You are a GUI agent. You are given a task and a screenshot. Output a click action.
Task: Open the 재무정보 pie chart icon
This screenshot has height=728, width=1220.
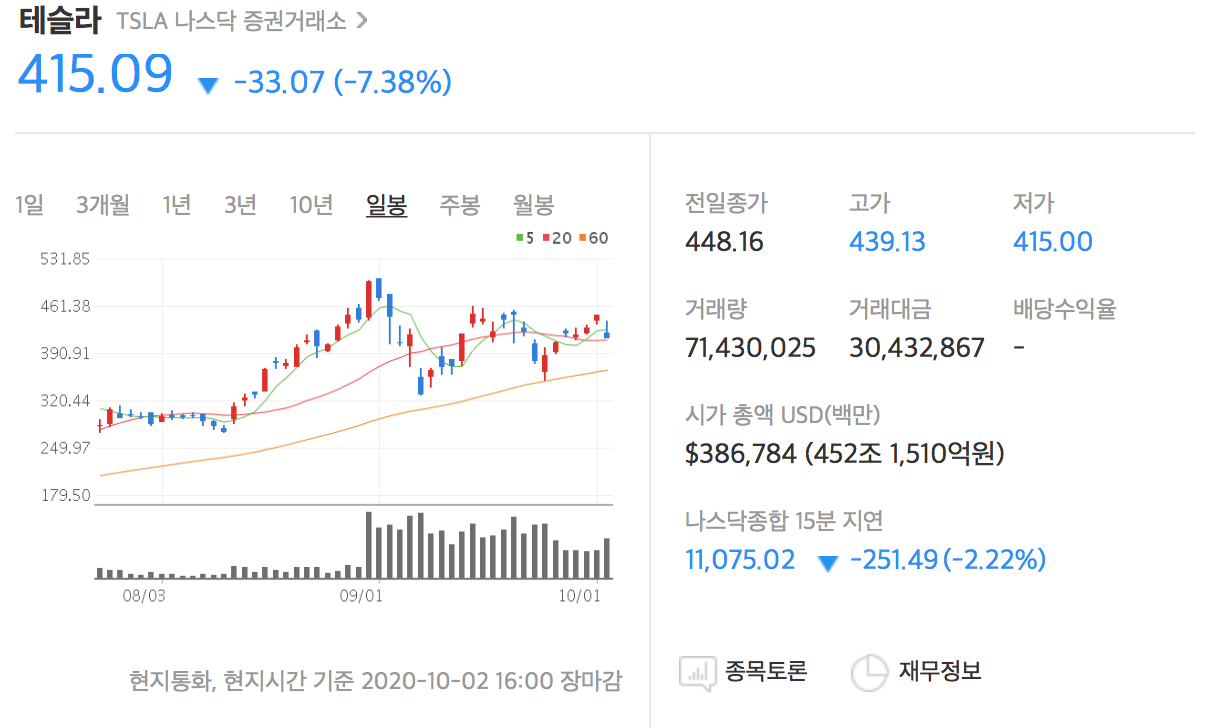[x=869, y=673]
